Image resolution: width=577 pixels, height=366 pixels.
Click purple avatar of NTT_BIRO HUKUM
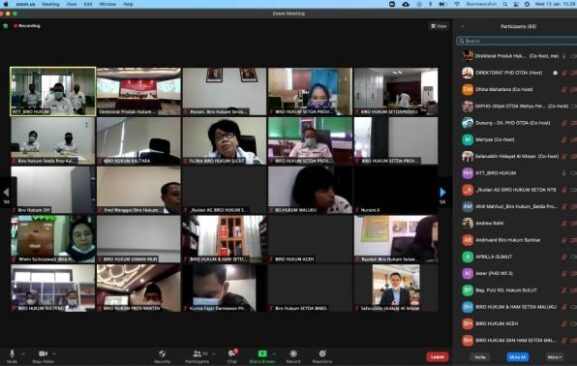tap(467, 173)
